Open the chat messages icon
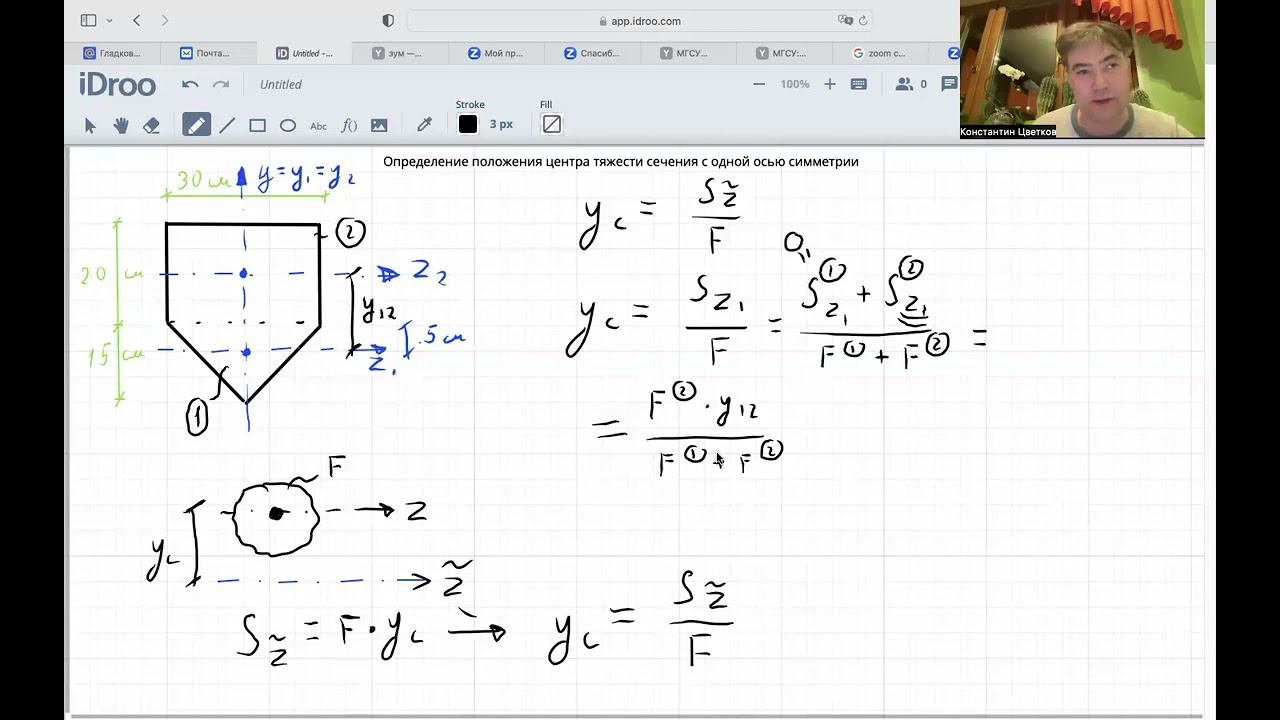This screenshot has width=1280, height=720. tap(949, 84)
